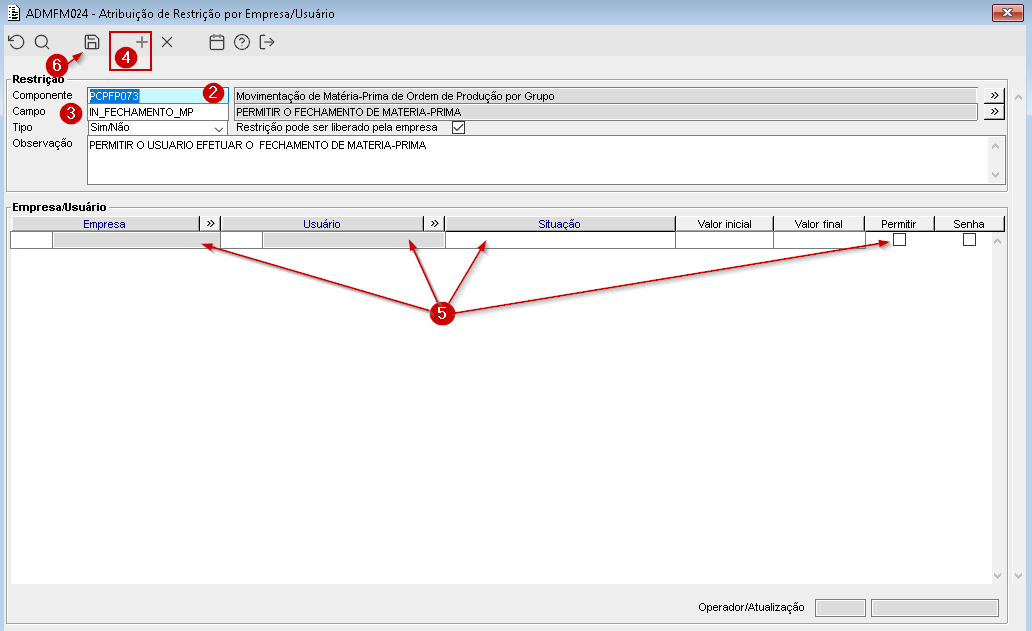Click the Valor final column header
The width and height of the screenshot is (1032, 631).
click(x=819, y=224)
